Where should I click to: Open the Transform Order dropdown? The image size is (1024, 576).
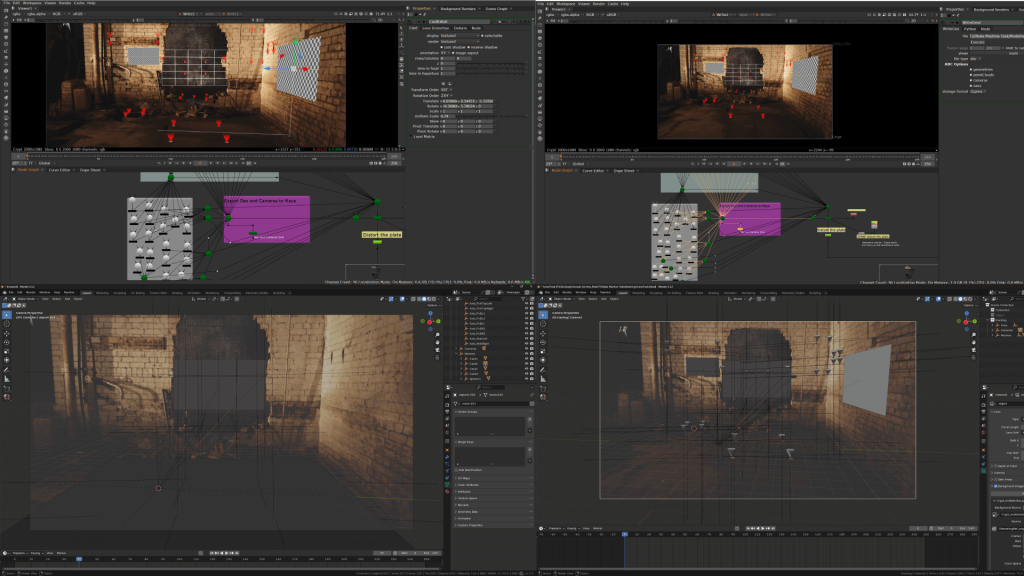point(446,89)
